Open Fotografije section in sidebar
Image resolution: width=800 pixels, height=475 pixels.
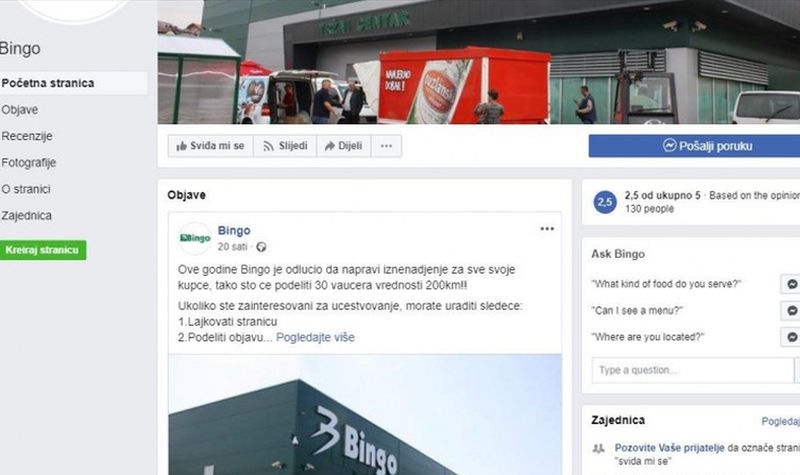point(28,163)
